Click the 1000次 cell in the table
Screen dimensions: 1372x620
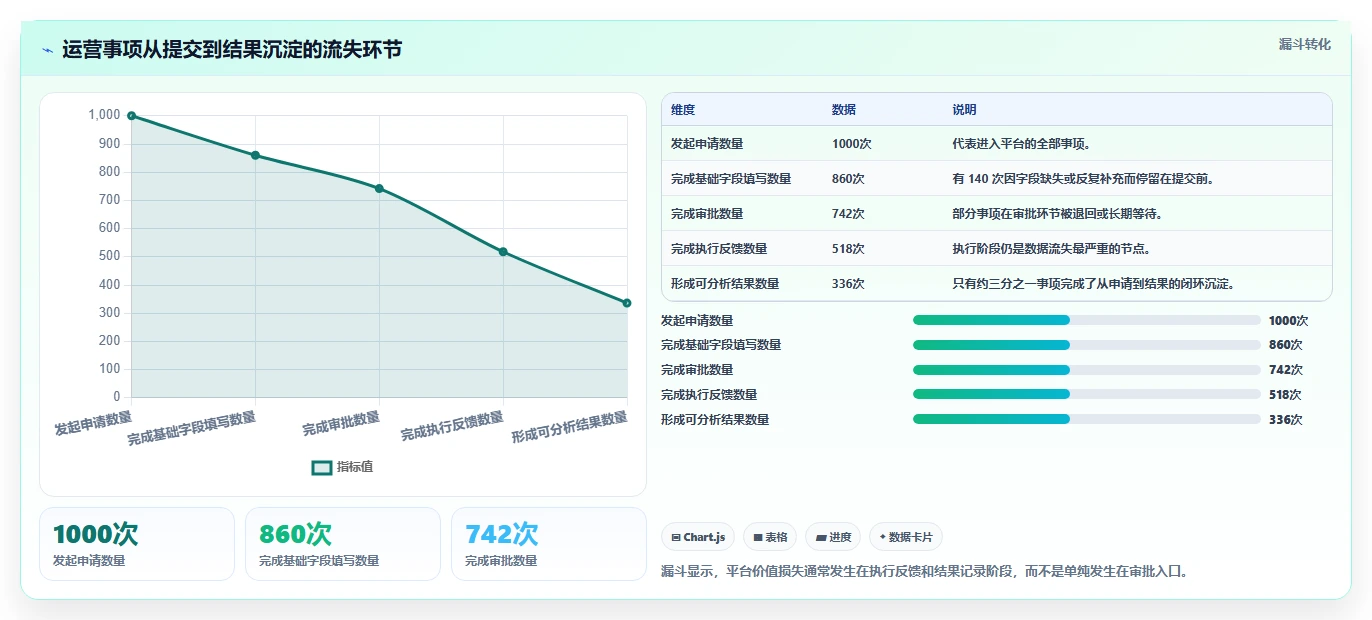852,144
